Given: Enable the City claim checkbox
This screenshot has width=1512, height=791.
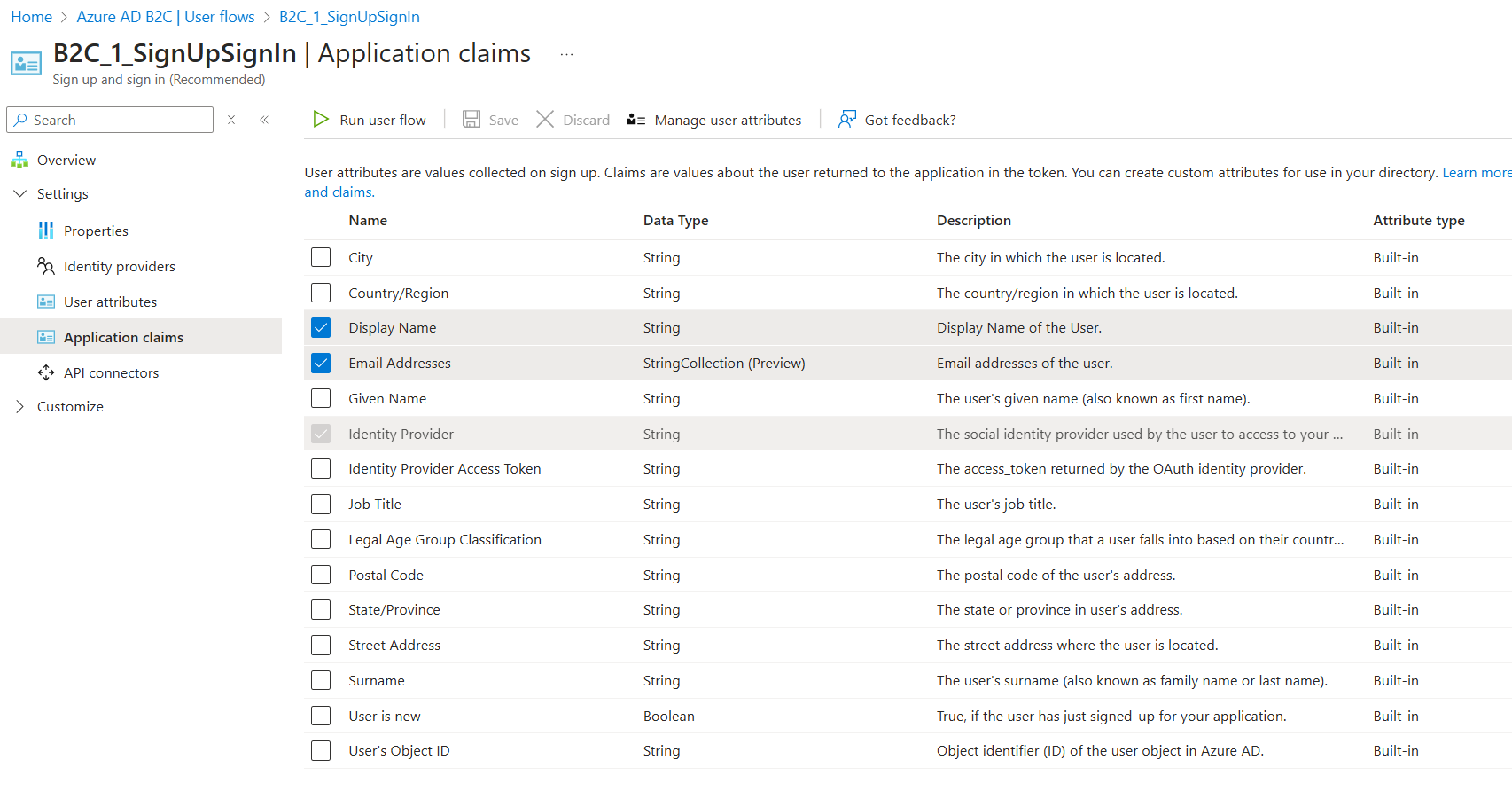Looking at the screenshot, I should point(321,258).
